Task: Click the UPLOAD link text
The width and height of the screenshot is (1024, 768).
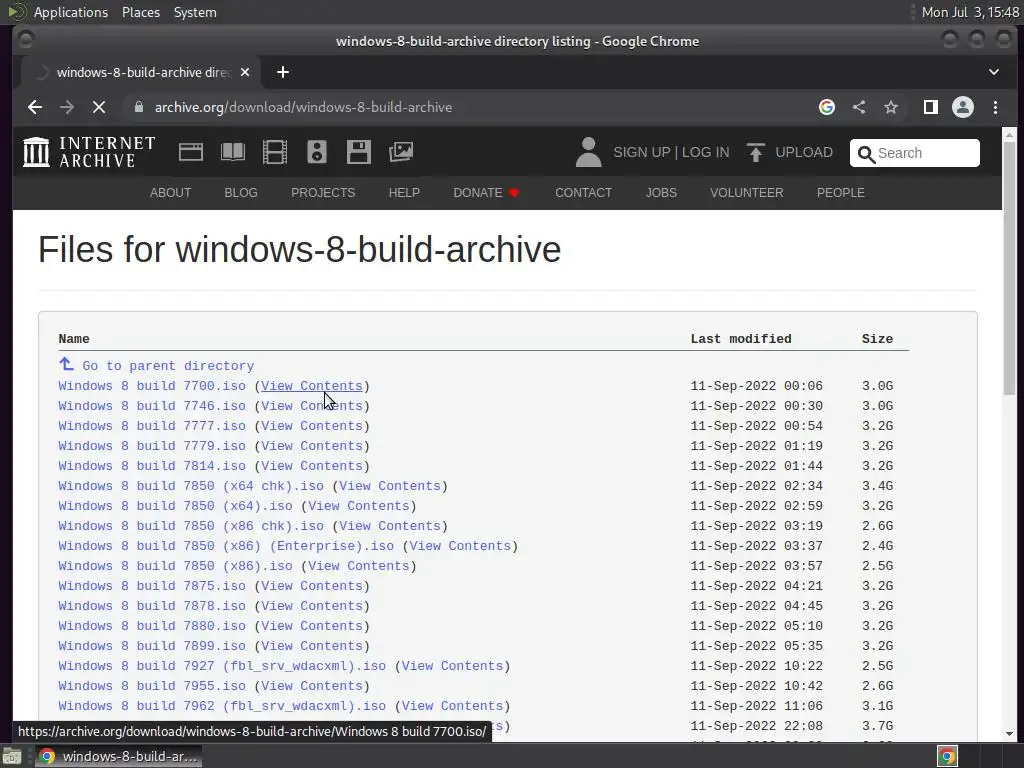Action: (804, 152)
